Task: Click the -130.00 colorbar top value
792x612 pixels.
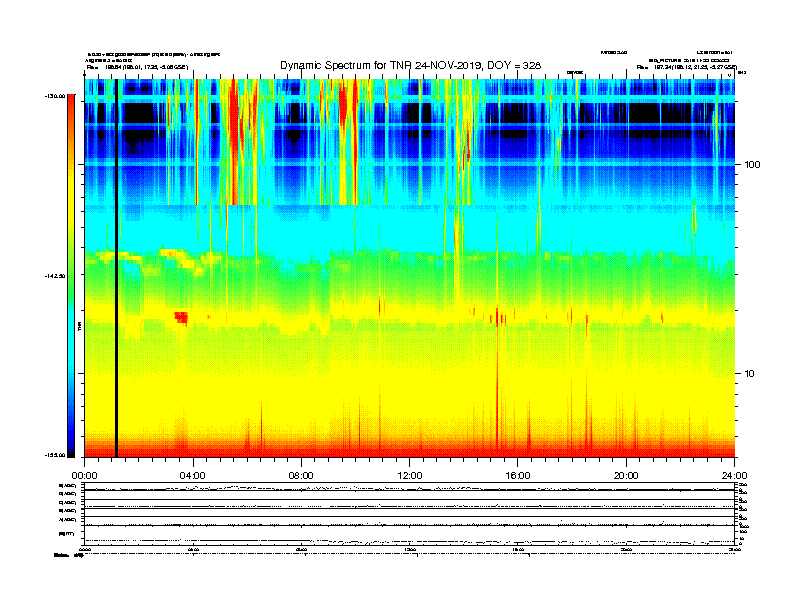Action: tap(55, 96)
